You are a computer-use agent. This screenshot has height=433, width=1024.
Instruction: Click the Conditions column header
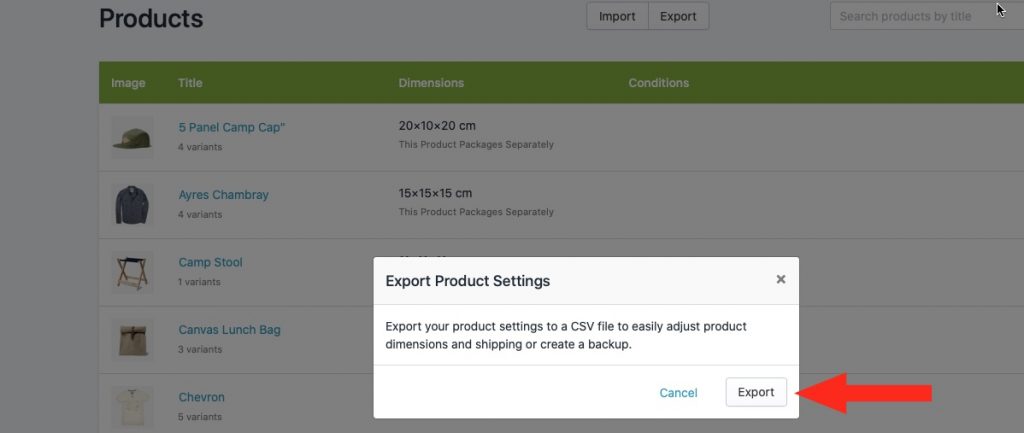[x=658, y=83]
